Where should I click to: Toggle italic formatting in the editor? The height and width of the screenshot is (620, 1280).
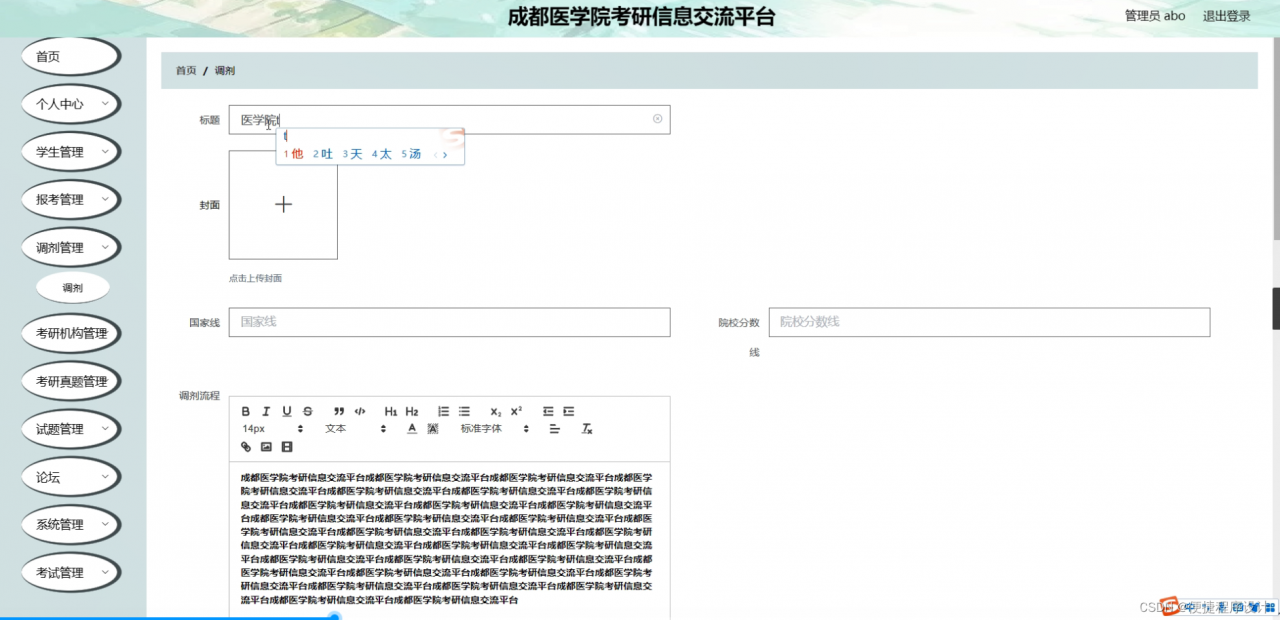[x=266, y=411]
